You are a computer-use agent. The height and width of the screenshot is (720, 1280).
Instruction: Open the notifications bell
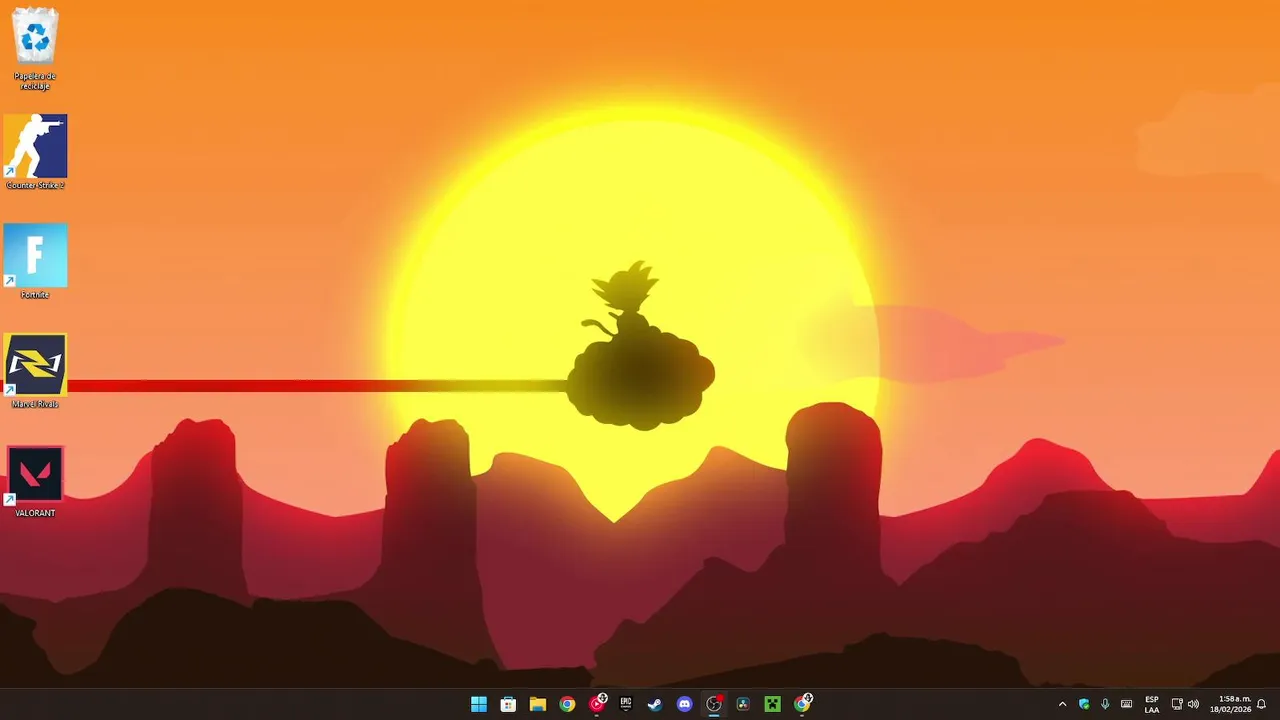click(1262, 704)
